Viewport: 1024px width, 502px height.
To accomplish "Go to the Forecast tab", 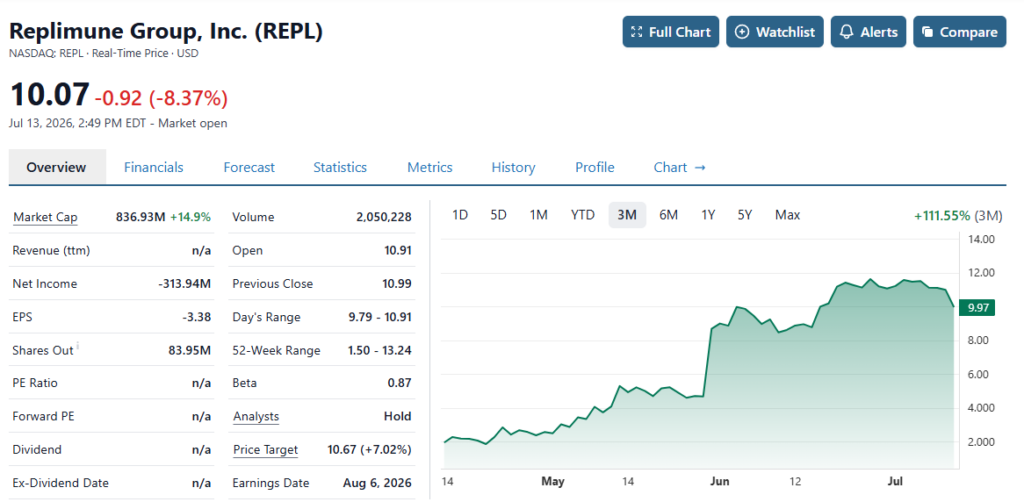I will (249, 168).
